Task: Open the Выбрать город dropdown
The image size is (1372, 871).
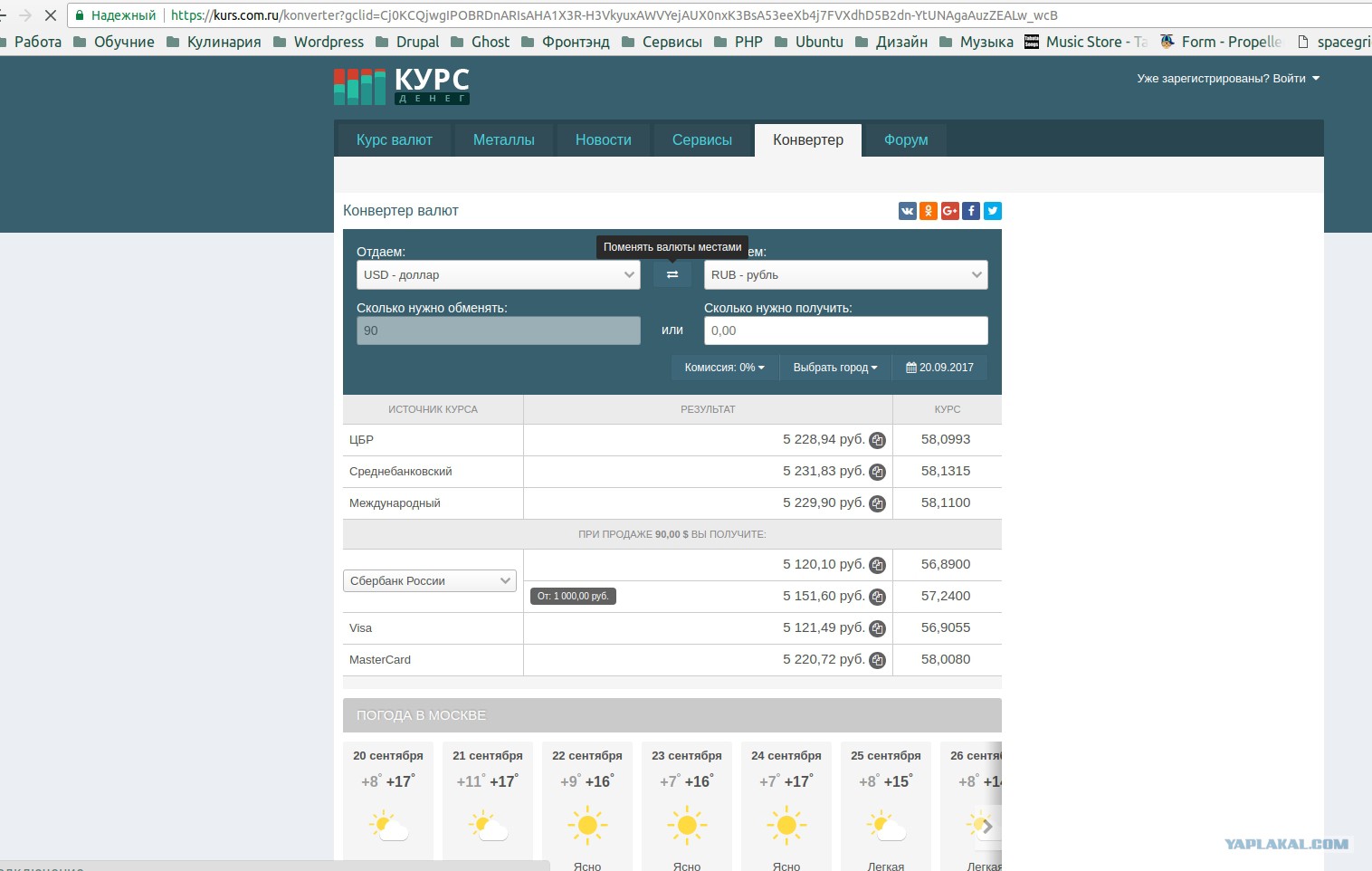Action: pos(835,368)
